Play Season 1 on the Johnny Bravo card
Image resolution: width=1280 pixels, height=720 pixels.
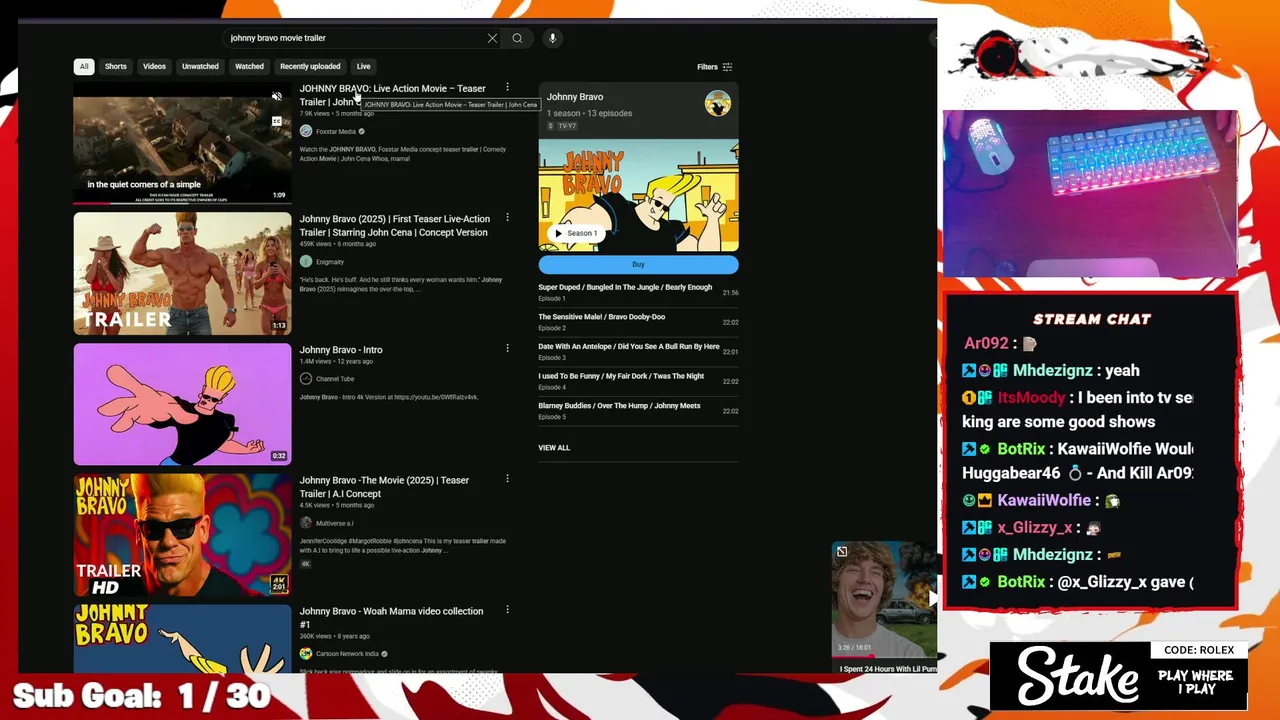pyautogui.click(x=575, y=233)
